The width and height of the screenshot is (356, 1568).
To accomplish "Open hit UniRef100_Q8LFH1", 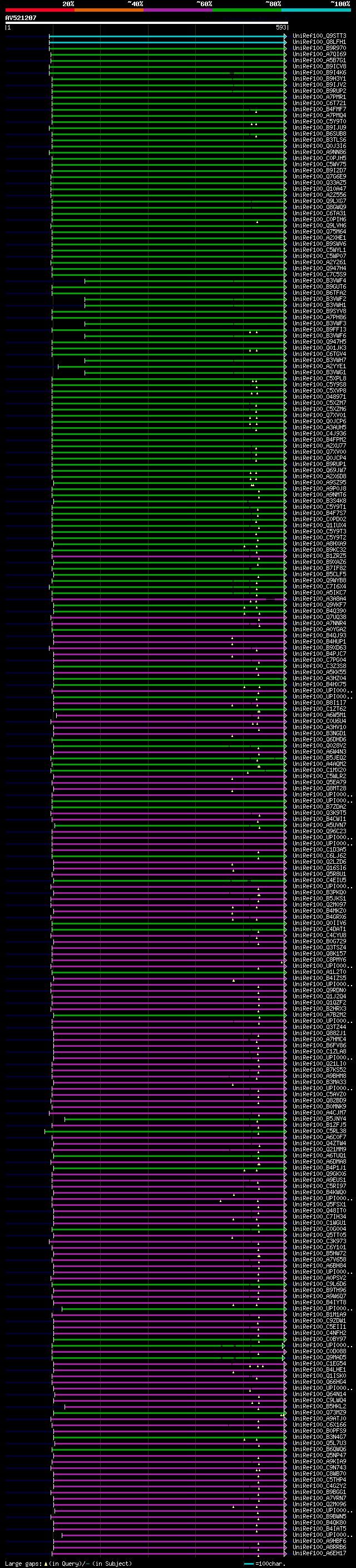I will point(319,42).
